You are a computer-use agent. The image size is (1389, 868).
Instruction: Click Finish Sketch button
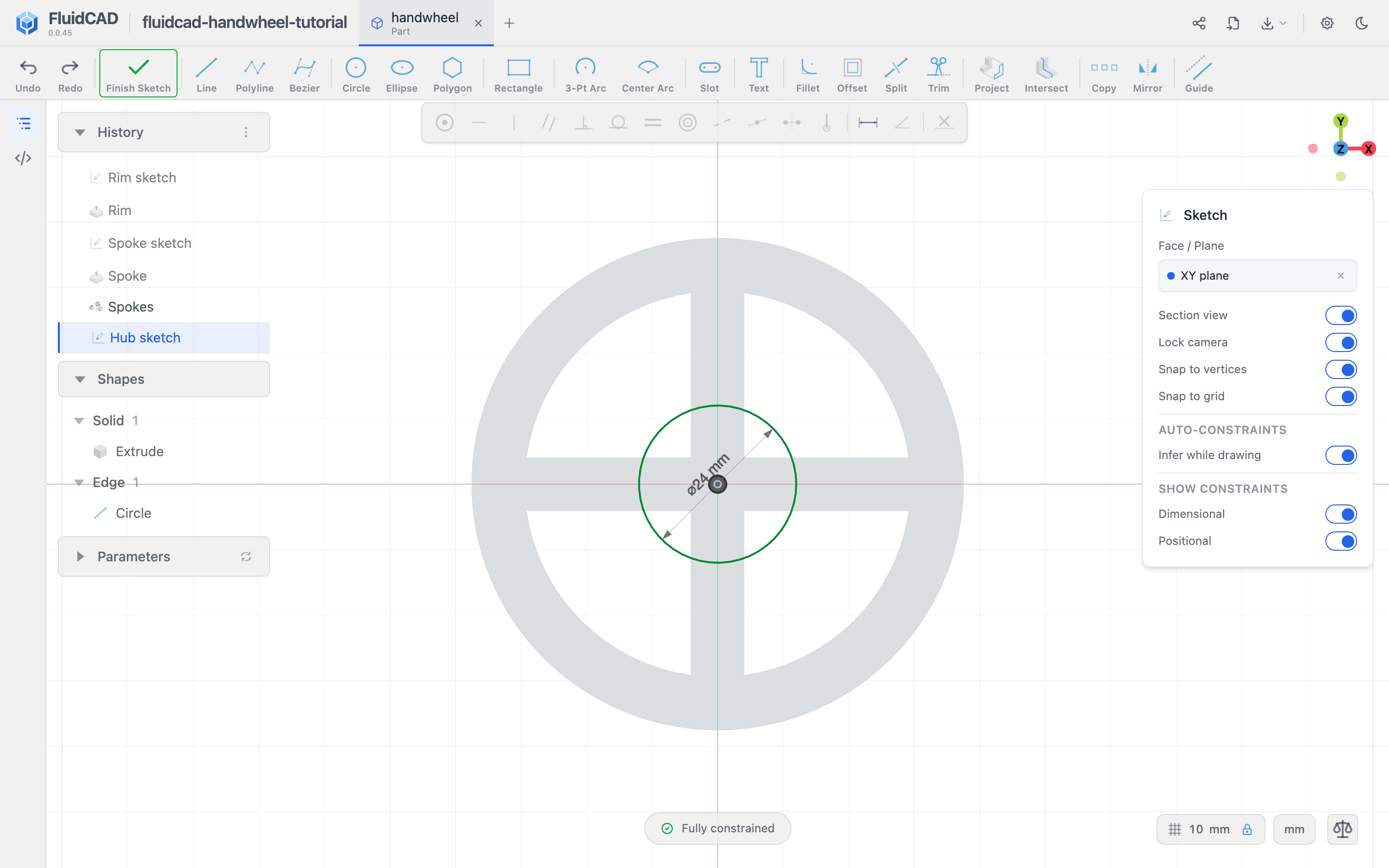click(138, 73)
